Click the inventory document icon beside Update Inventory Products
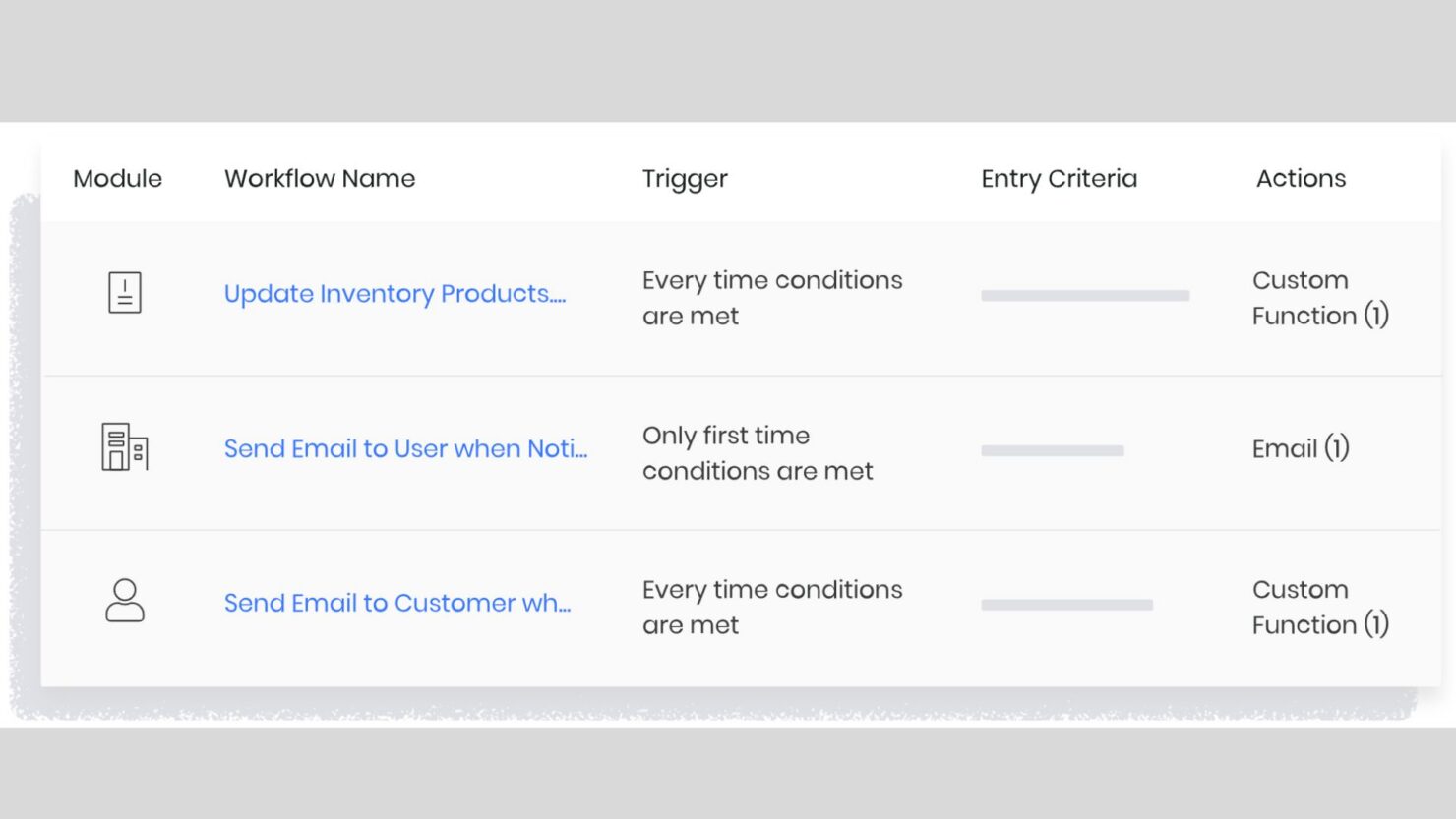The image size is (1456, 819). coord(125,292)
